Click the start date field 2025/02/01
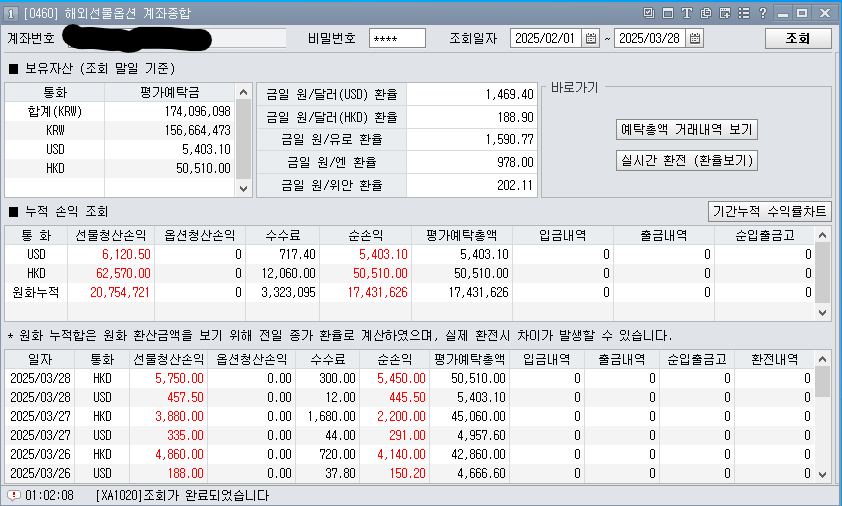 546,38
